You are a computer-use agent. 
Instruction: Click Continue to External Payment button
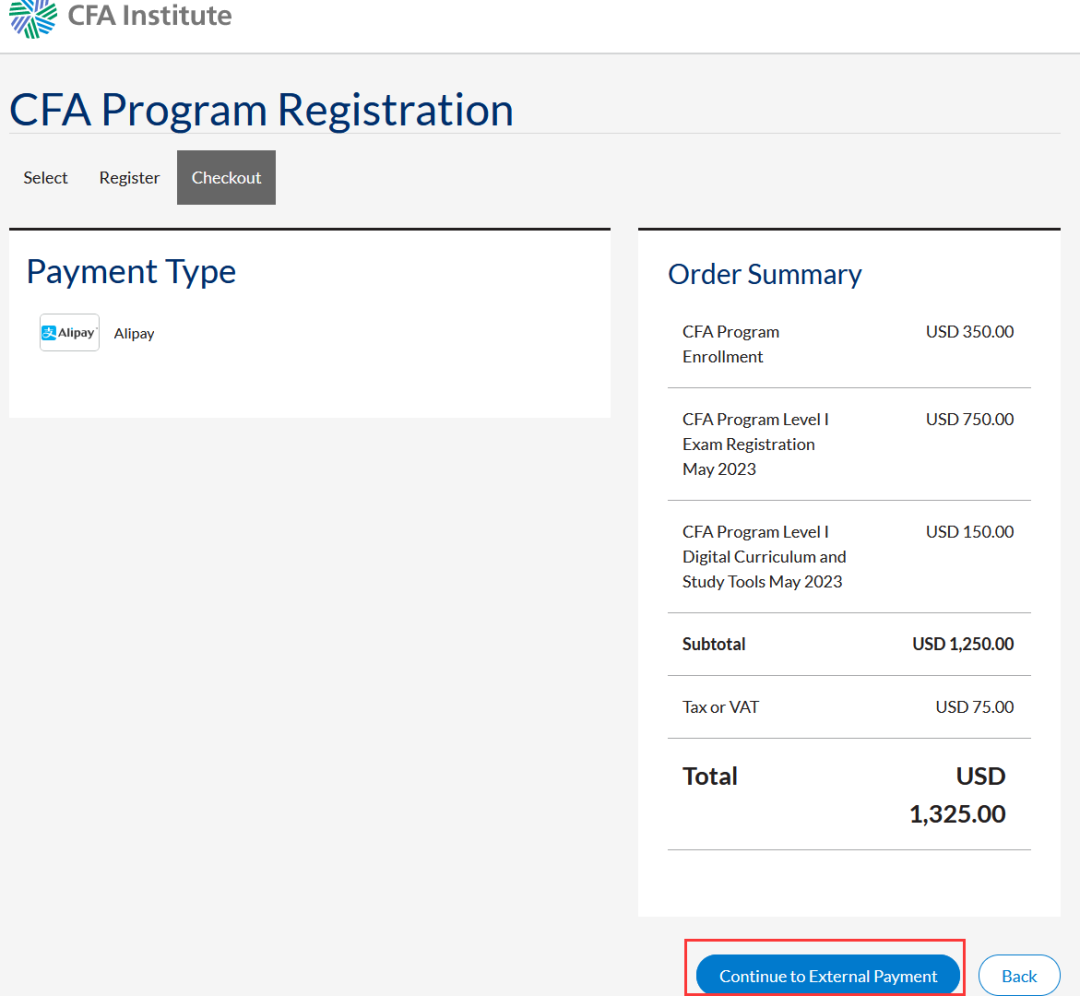click(828, 975)
